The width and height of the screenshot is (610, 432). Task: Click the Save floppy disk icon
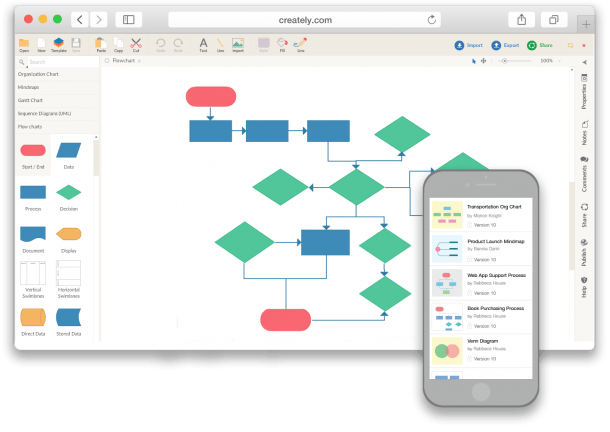76,43
